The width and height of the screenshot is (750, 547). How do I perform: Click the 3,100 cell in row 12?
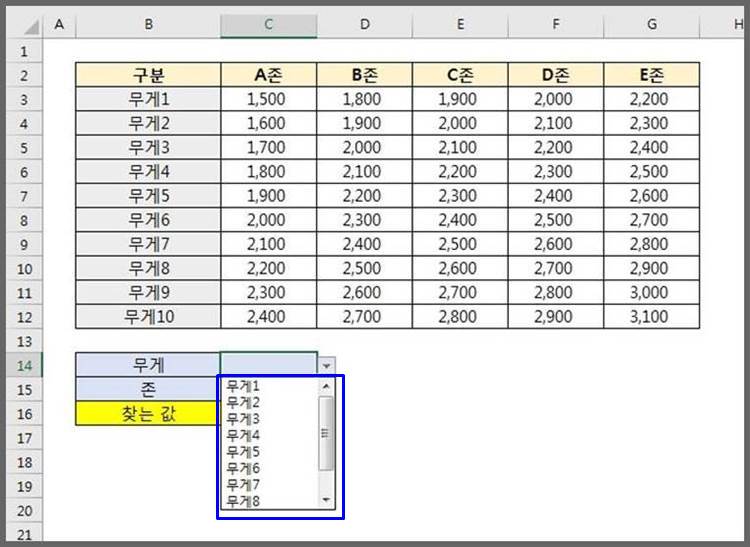[651, 317]
